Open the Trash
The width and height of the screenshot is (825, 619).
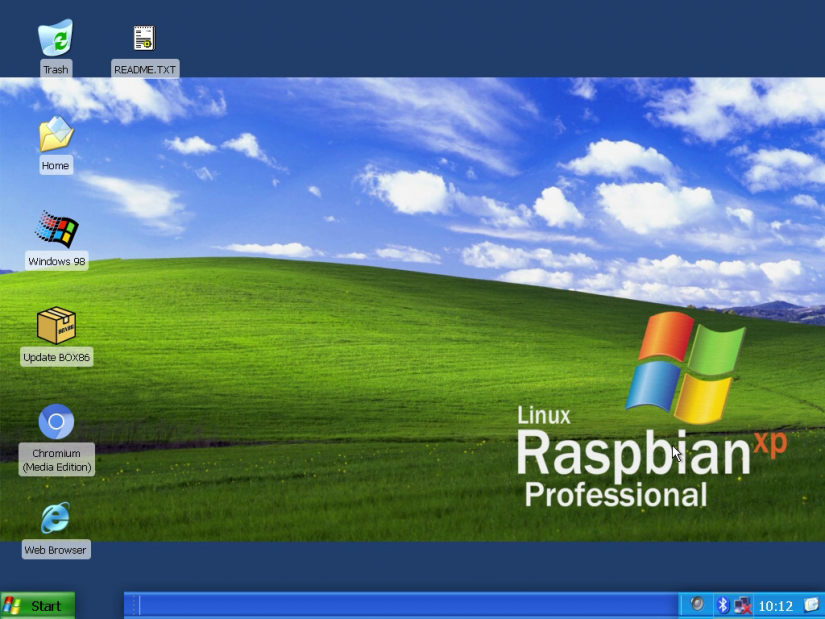pyautogui.click(x=55, y=38)
